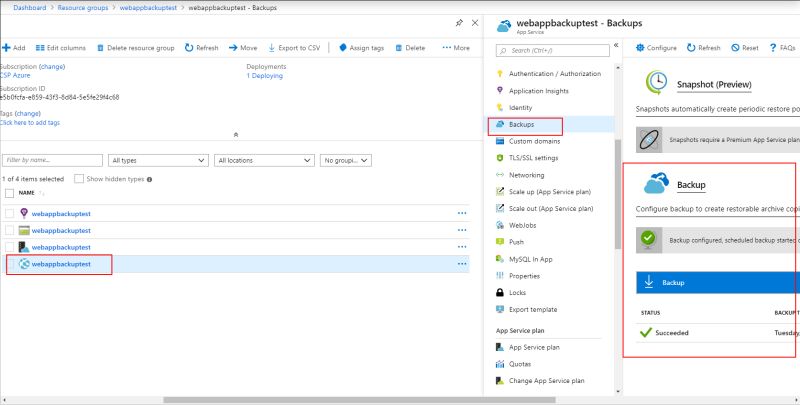This screenshot has height=405, width=800.
Task: Click subscription change link
Action: point(52,67)
